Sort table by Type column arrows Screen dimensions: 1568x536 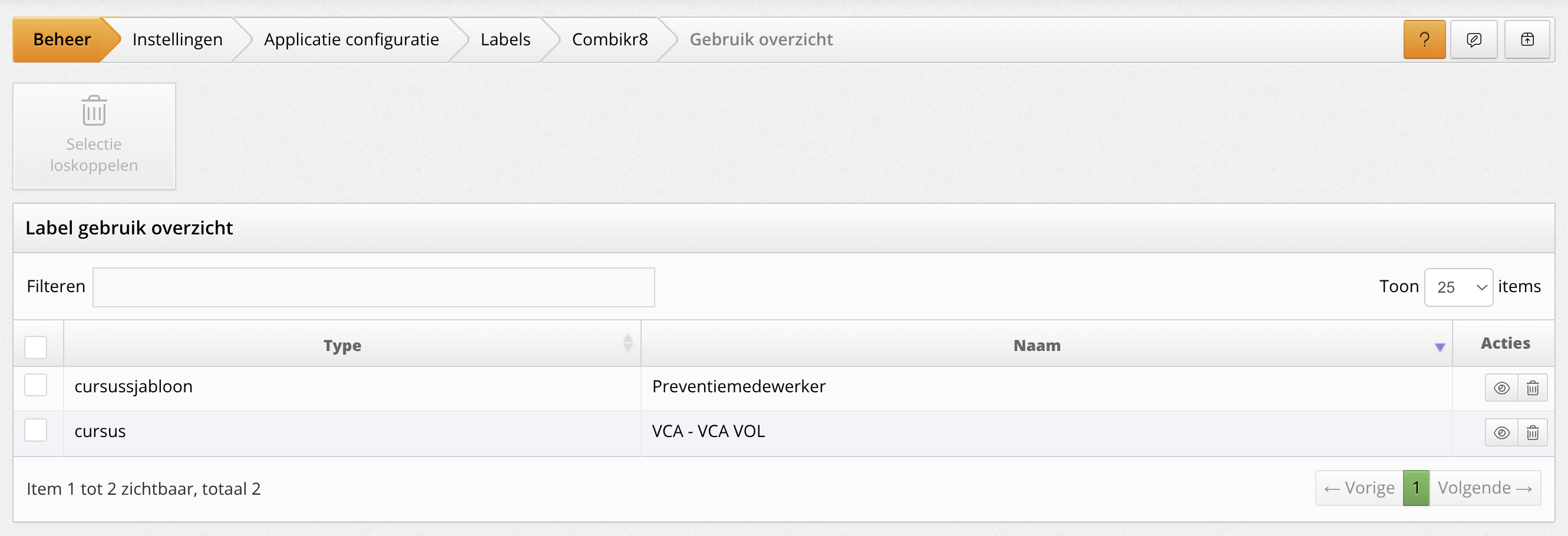628,343
